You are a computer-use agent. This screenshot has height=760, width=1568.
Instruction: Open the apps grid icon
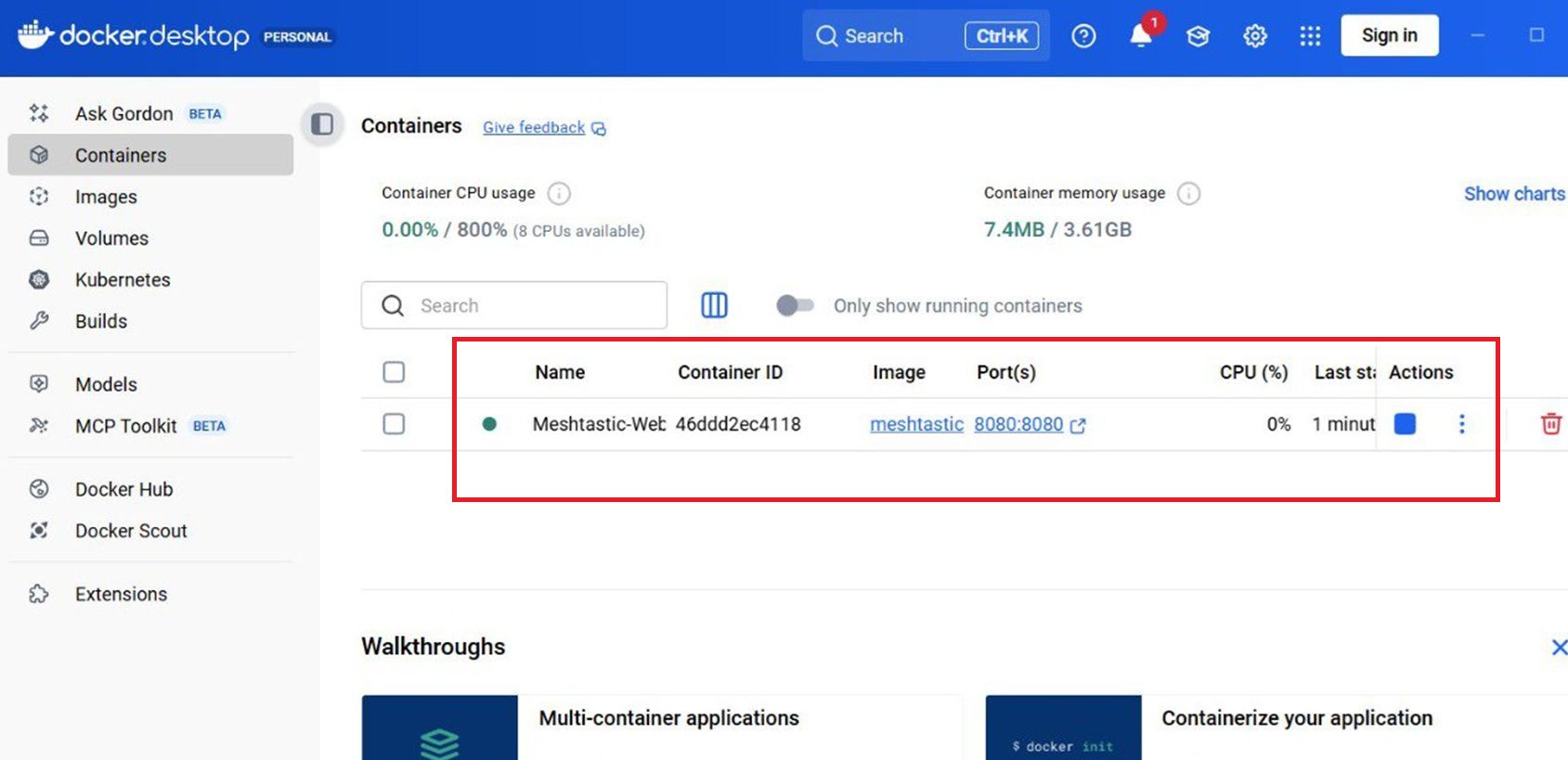pos(1310,35)
